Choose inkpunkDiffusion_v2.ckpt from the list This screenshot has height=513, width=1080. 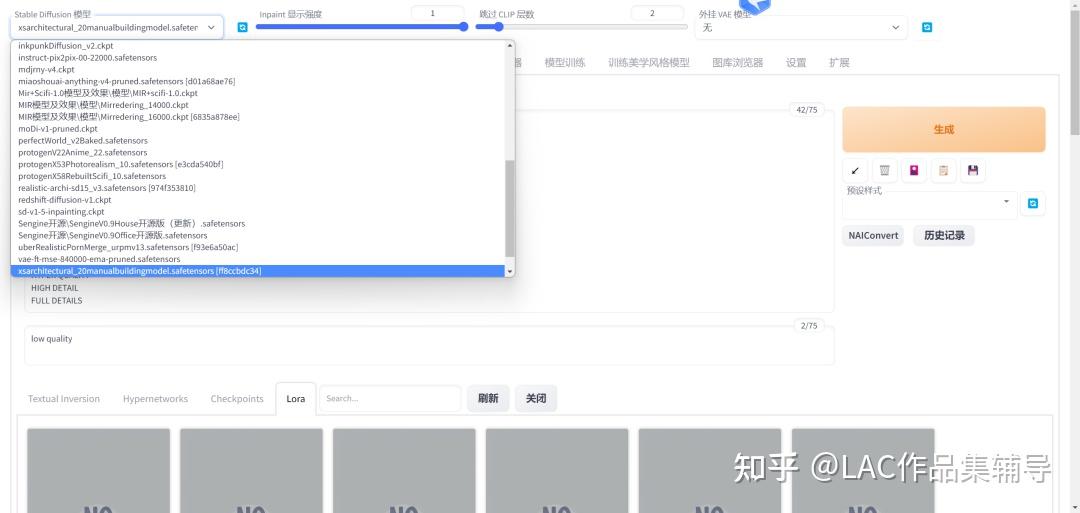[258, 45]
